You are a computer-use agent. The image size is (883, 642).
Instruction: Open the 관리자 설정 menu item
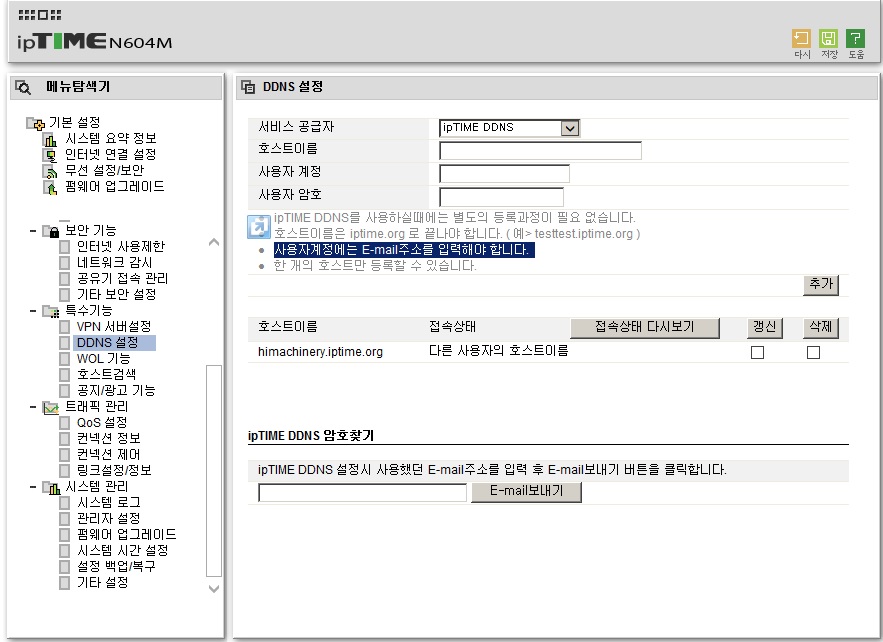(109, 519)
